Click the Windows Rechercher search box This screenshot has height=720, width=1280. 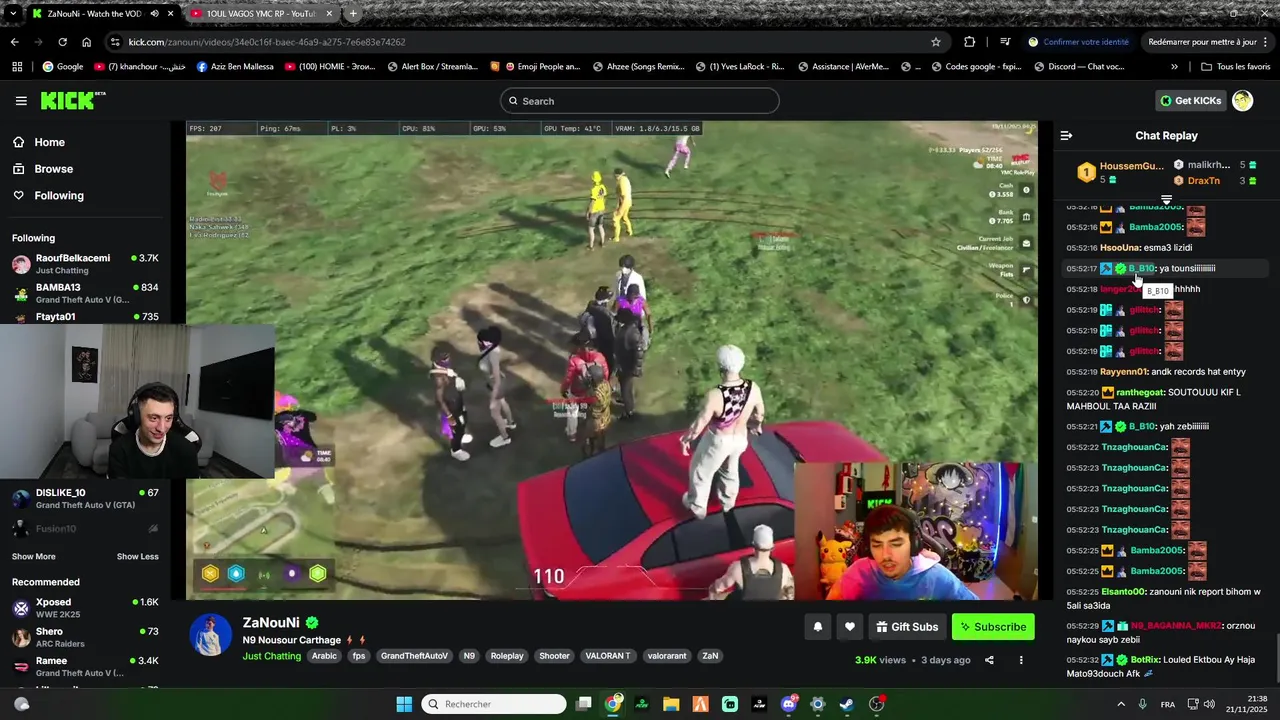pyautogui.click(x=494, y=704)
